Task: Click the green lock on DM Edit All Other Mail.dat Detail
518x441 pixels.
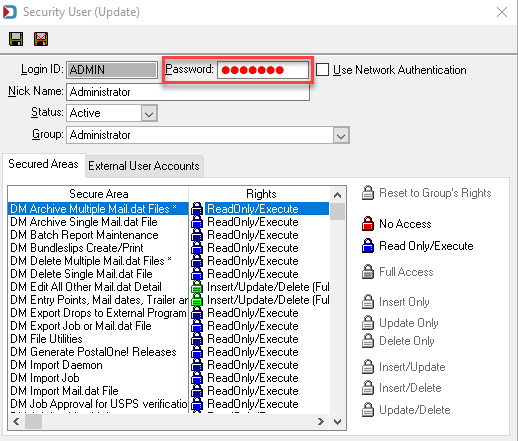Action: 197,287
